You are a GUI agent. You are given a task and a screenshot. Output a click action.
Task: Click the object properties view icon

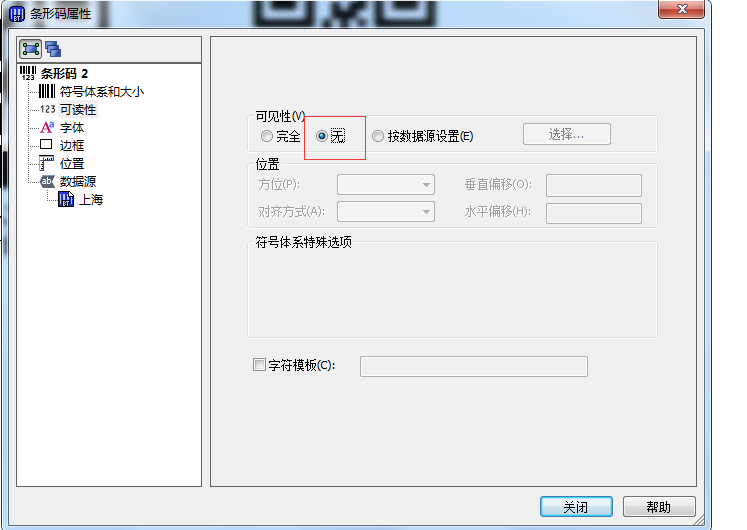[x=30, y=49]
